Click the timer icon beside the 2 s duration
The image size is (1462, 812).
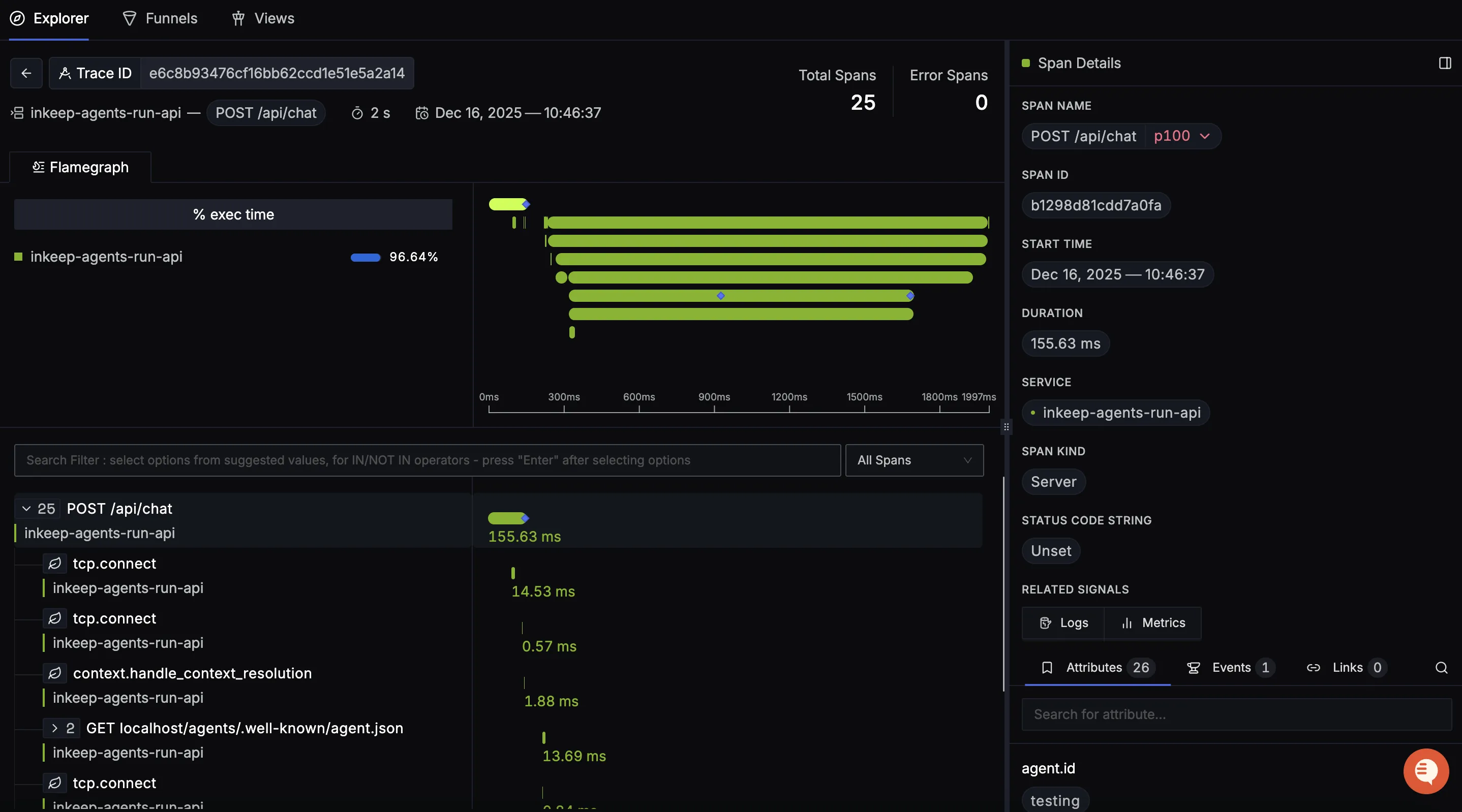357,113
